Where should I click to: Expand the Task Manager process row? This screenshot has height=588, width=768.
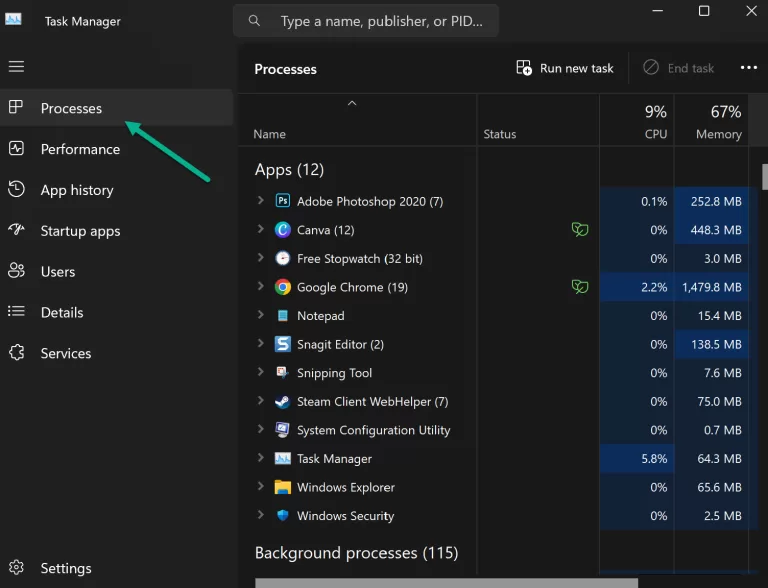[261, 457]
